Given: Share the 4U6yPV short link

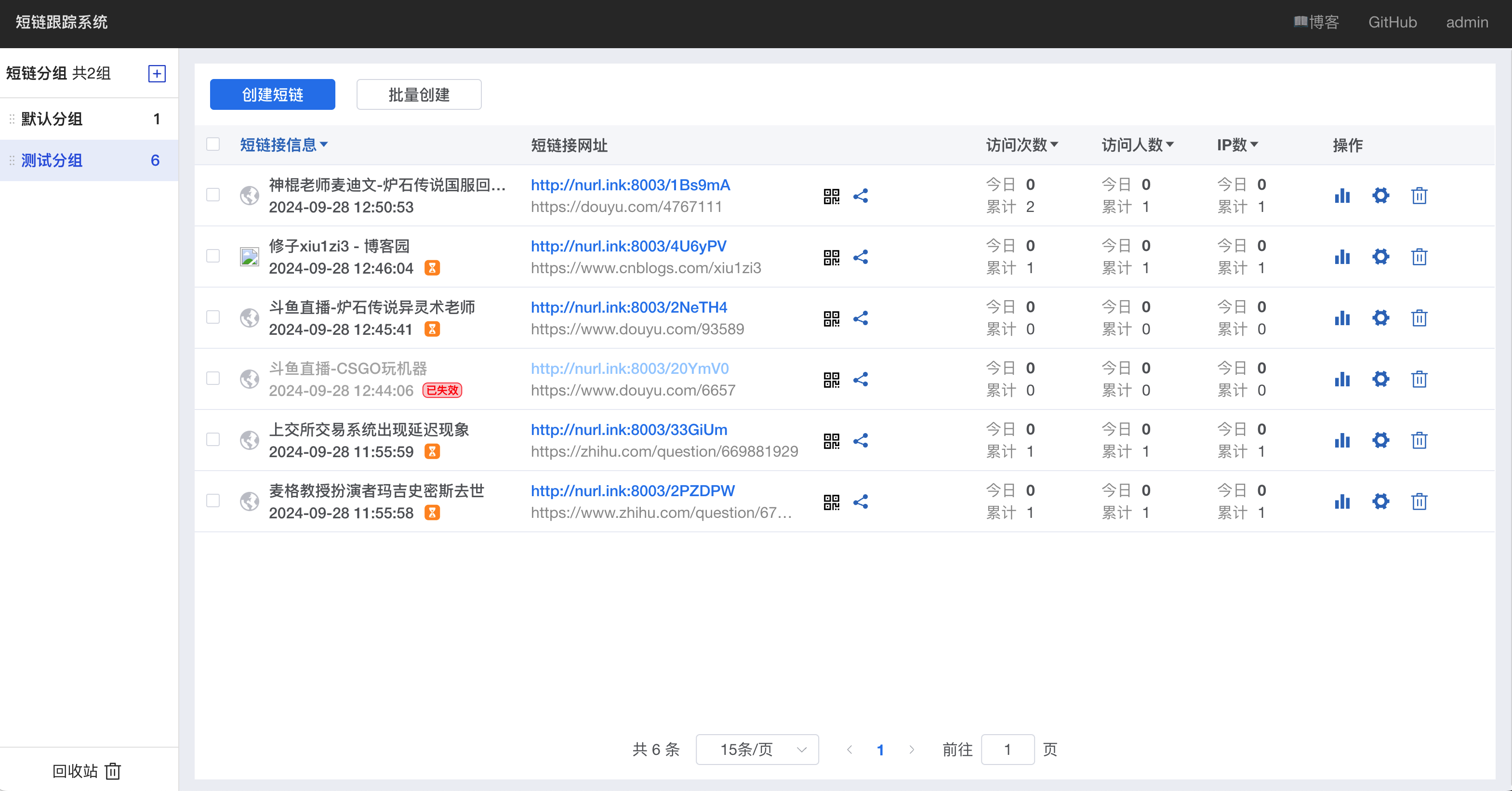Looking at the screenshot, I should 861,257.
